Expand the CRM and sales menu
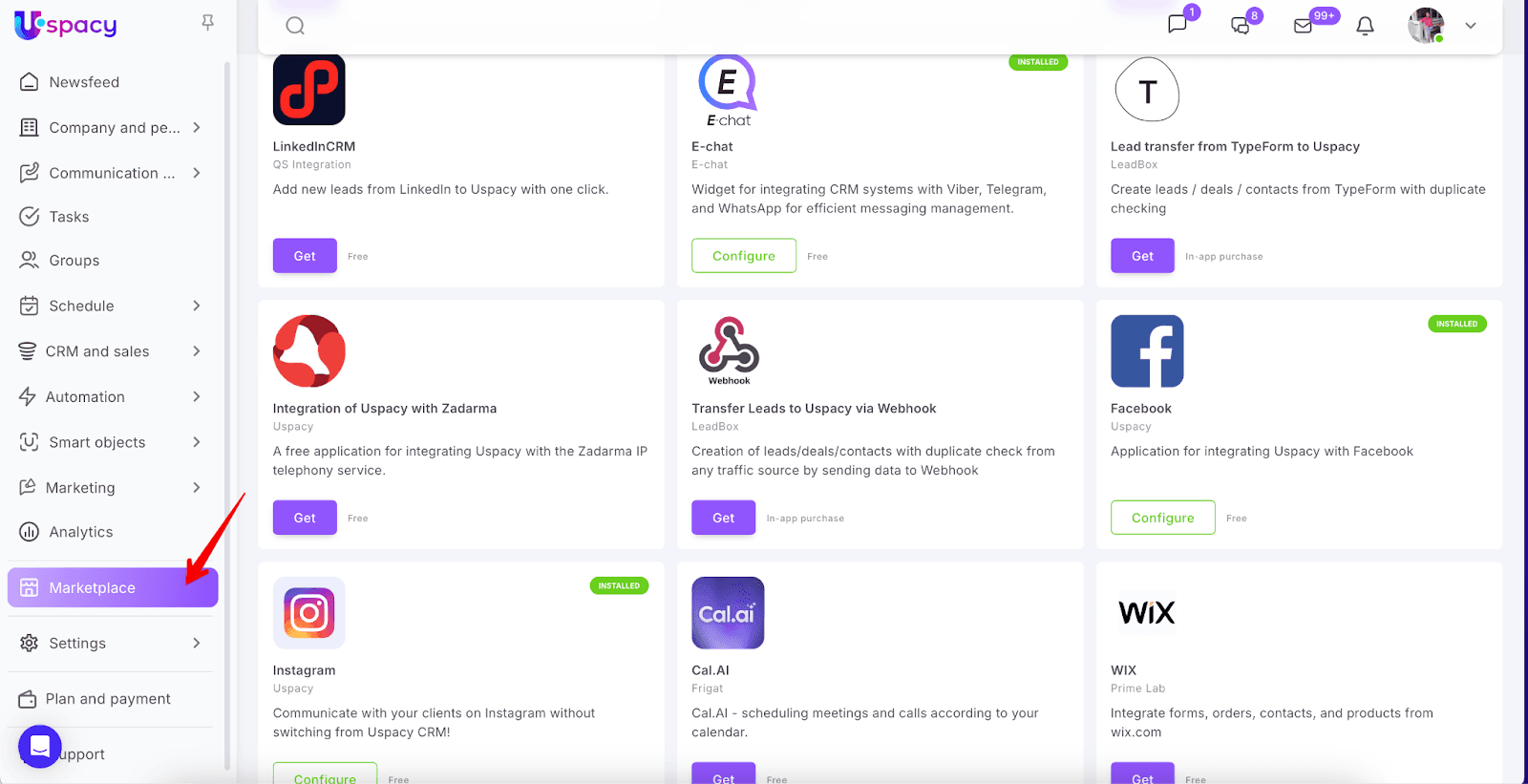The height and width of the screenshot is (784, 1528). click(x=113, y=351)
